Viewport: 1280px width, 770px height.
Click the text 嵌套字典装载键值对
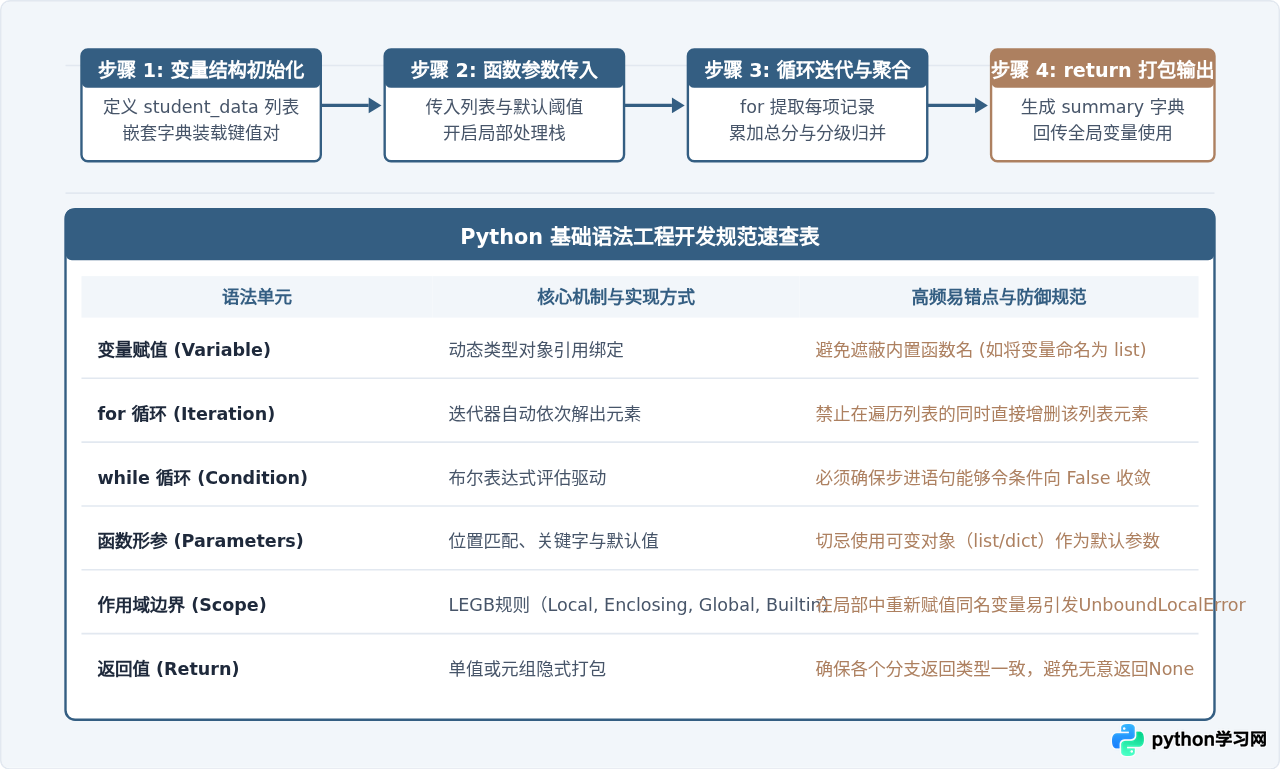[201, 133]
